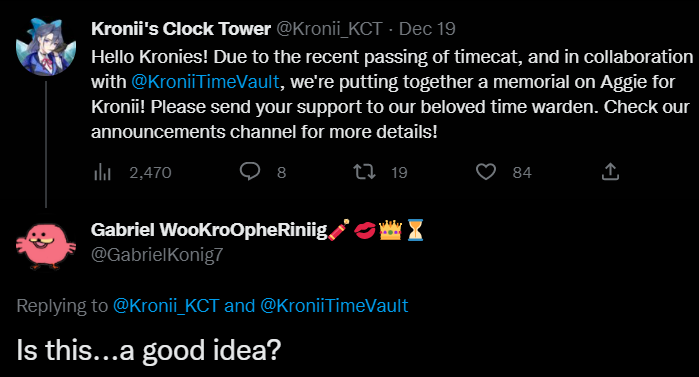Open Gabriel WooKroOpheRiniig display name
The image size is (699, 377).
pyautogui.click(x=209, y=230)
